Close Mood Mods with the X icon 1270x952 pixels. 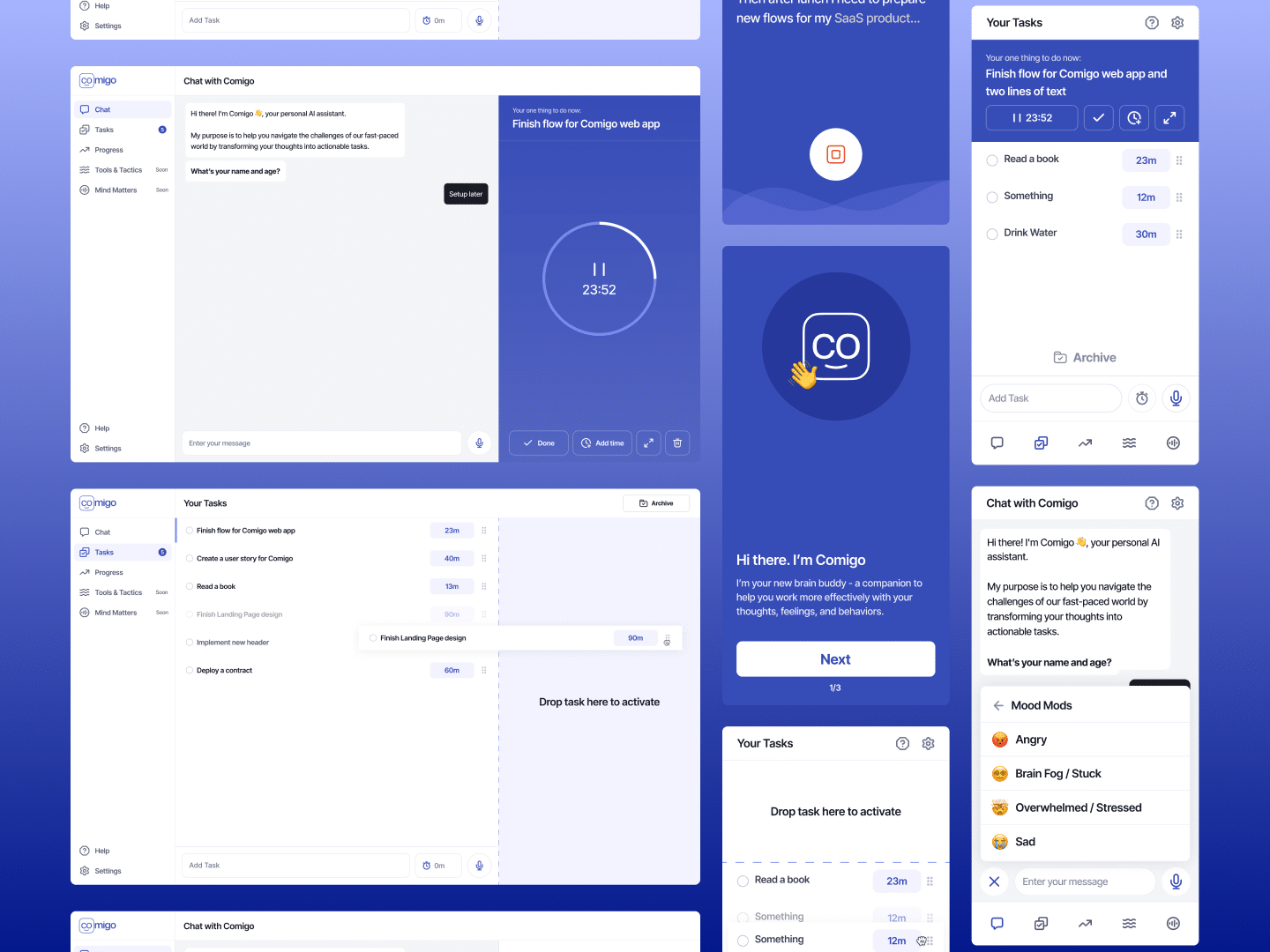pyautogui.click(x=994, y=881)
